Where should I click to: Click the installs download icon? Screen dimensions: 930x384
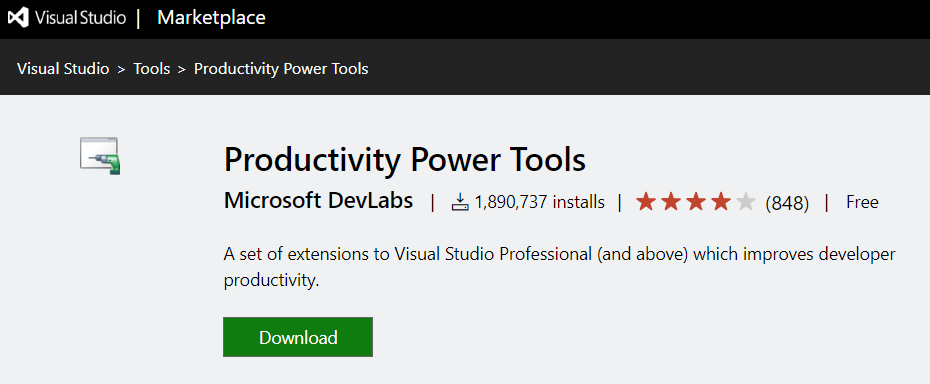click(460, 202)
